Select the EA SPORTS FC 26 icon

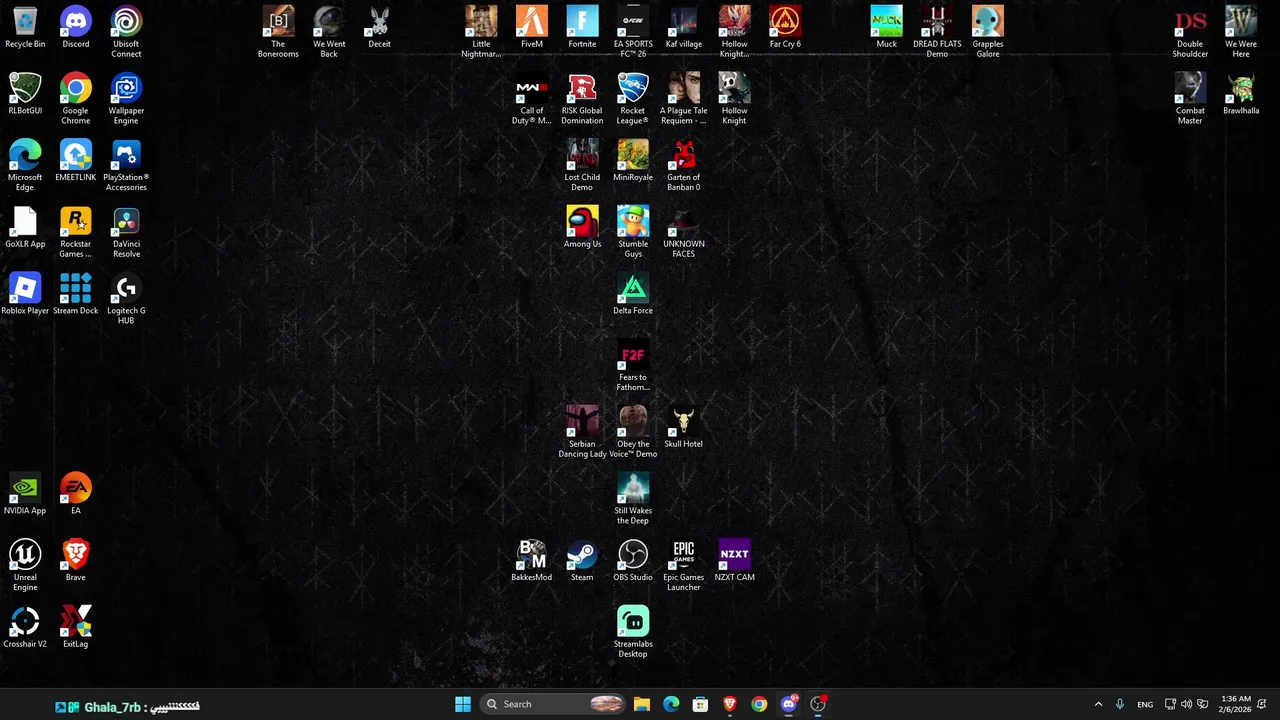pos(633,32)
